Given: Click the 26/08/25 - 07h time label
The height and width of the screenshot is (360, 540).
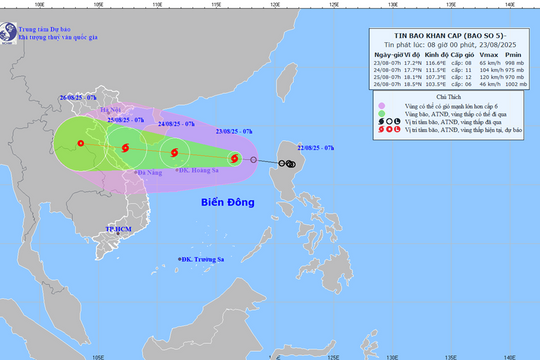Looking at the screenshot, I should [x=78, y=98].
